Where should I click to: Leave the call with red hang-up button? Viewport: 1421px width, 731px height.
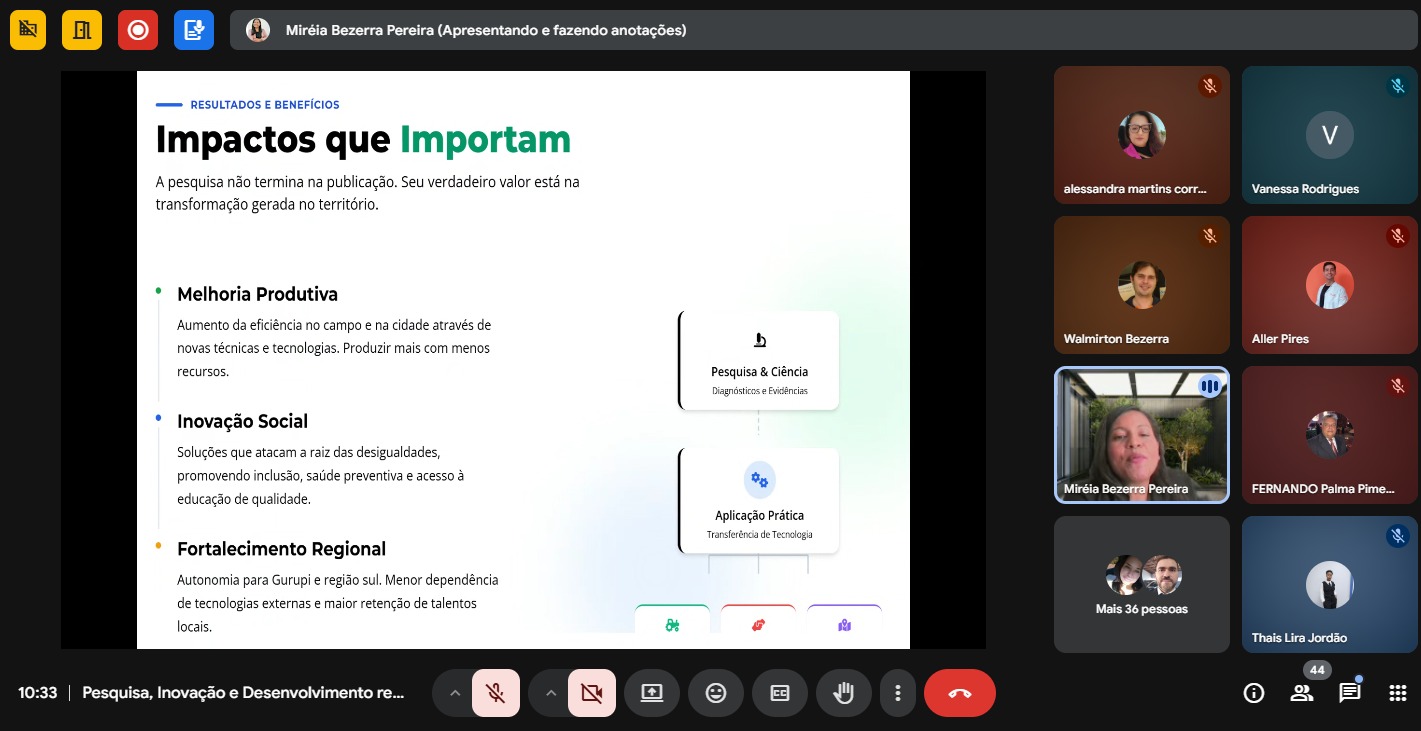959,693
